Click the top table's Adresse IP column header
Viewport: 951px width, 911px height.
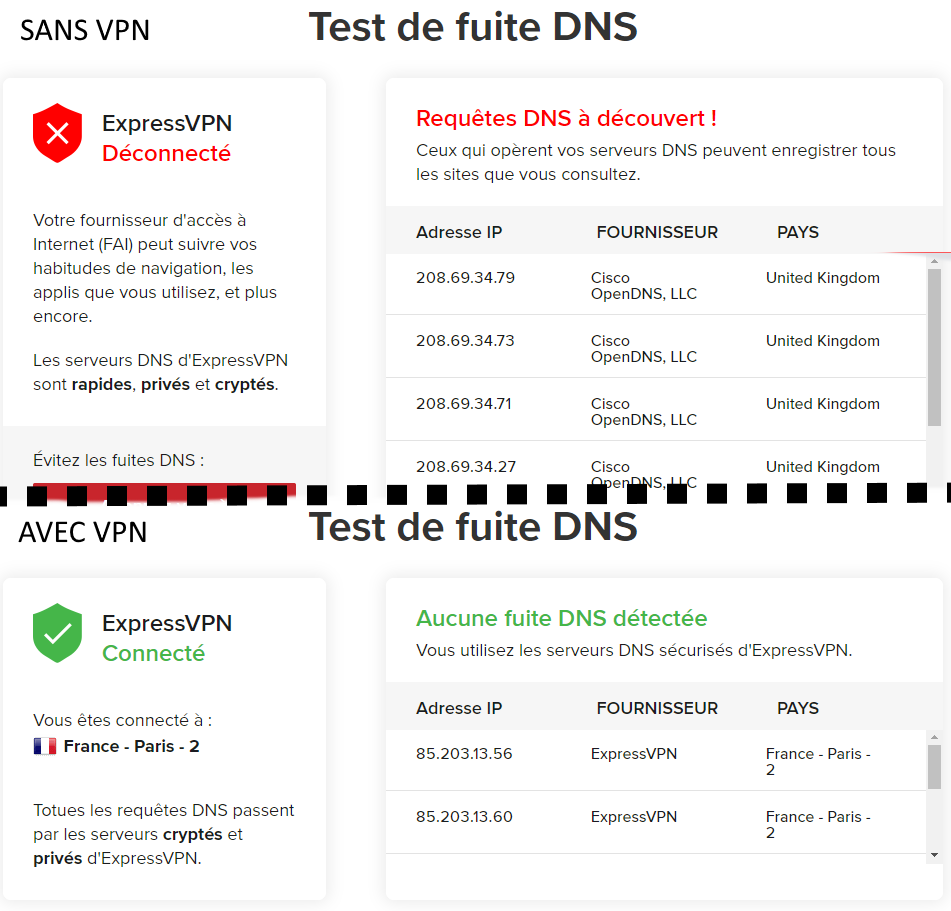coord(459,232)
